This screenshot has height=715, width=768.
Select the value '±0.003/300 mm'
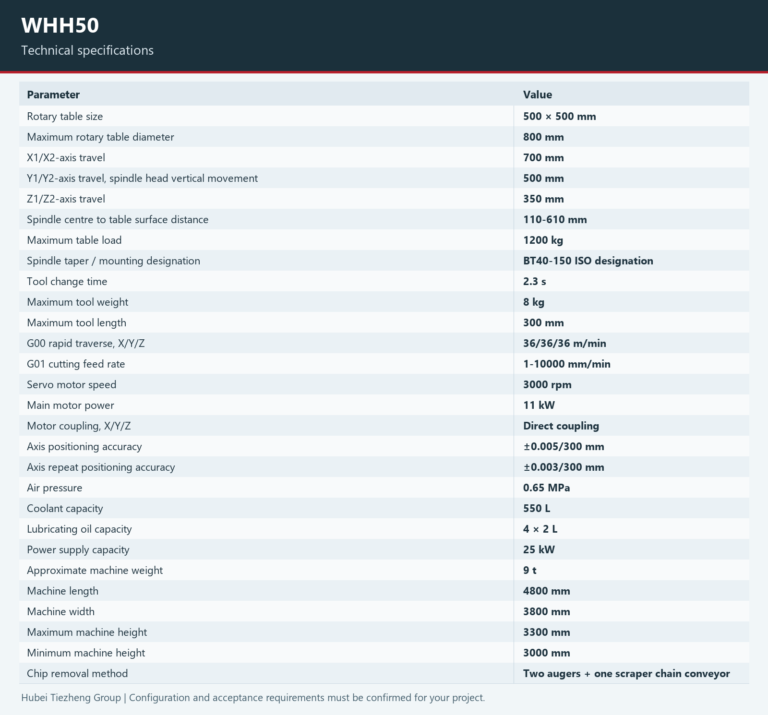(x=564, y=467)
